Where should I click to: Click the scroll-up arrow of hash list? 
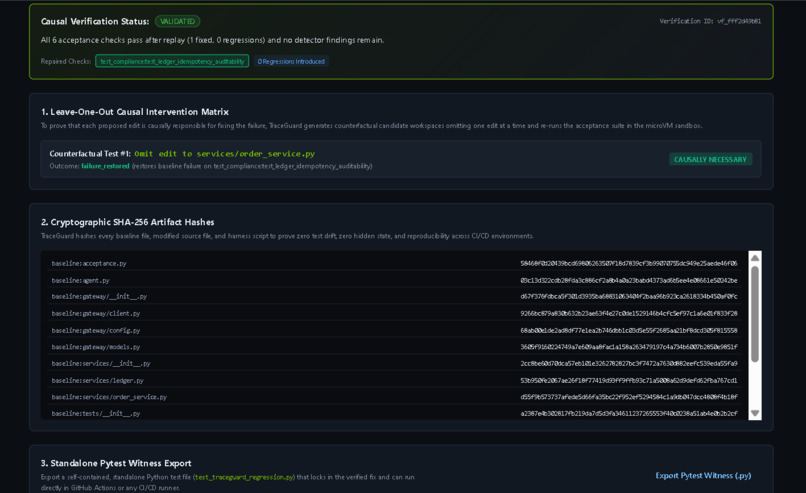pos(755,258)
